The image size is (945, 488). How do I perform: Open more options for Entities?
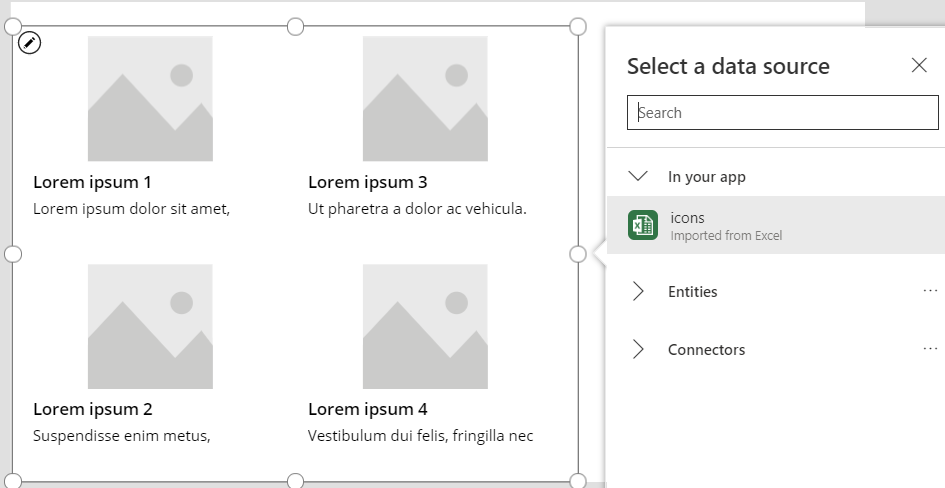pos(930,291)
